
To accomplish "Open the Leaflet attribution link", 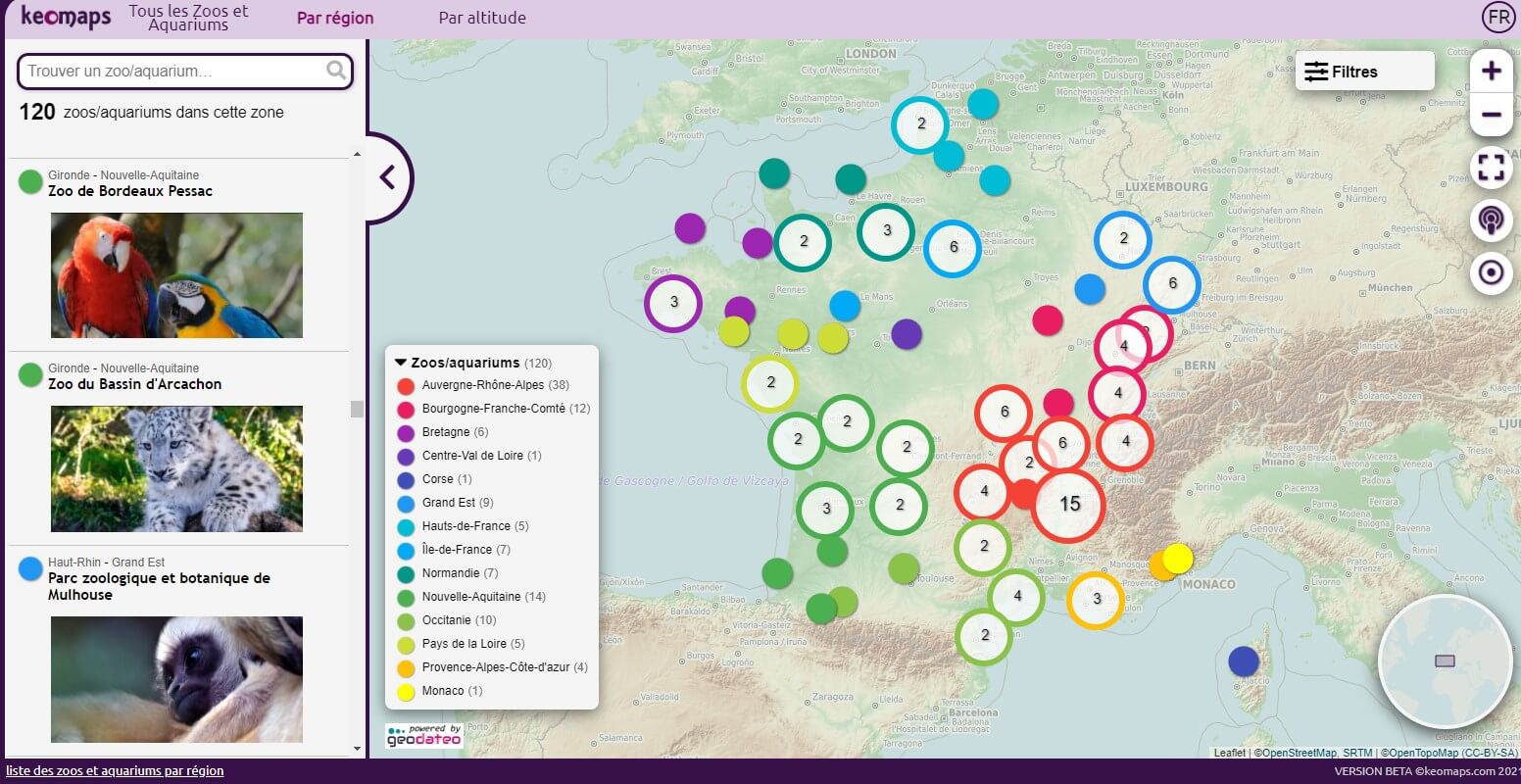I will click(x=1229, y=753).
